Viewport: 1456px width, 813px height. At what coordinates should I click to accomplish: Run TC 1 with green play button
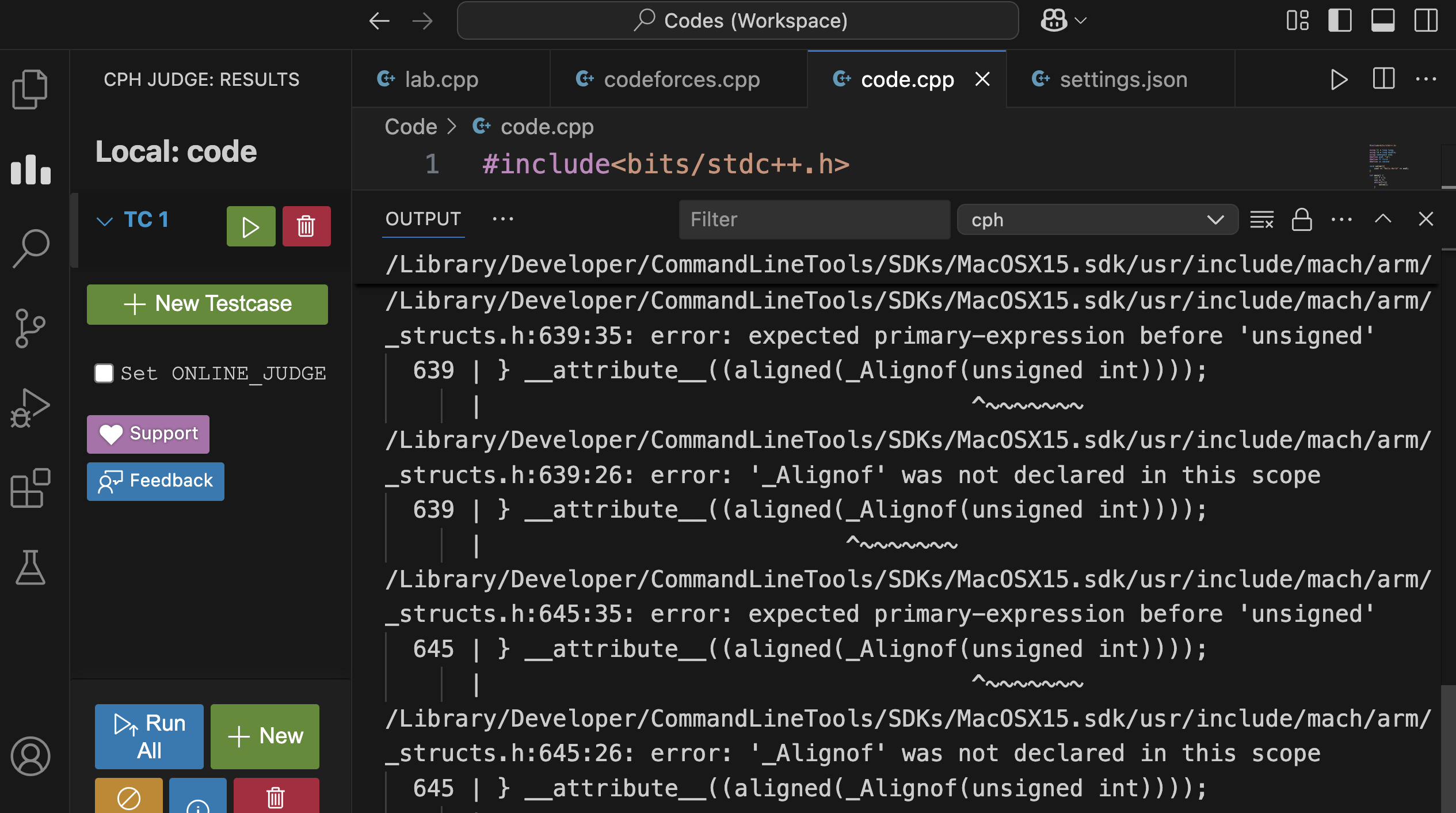251,226
